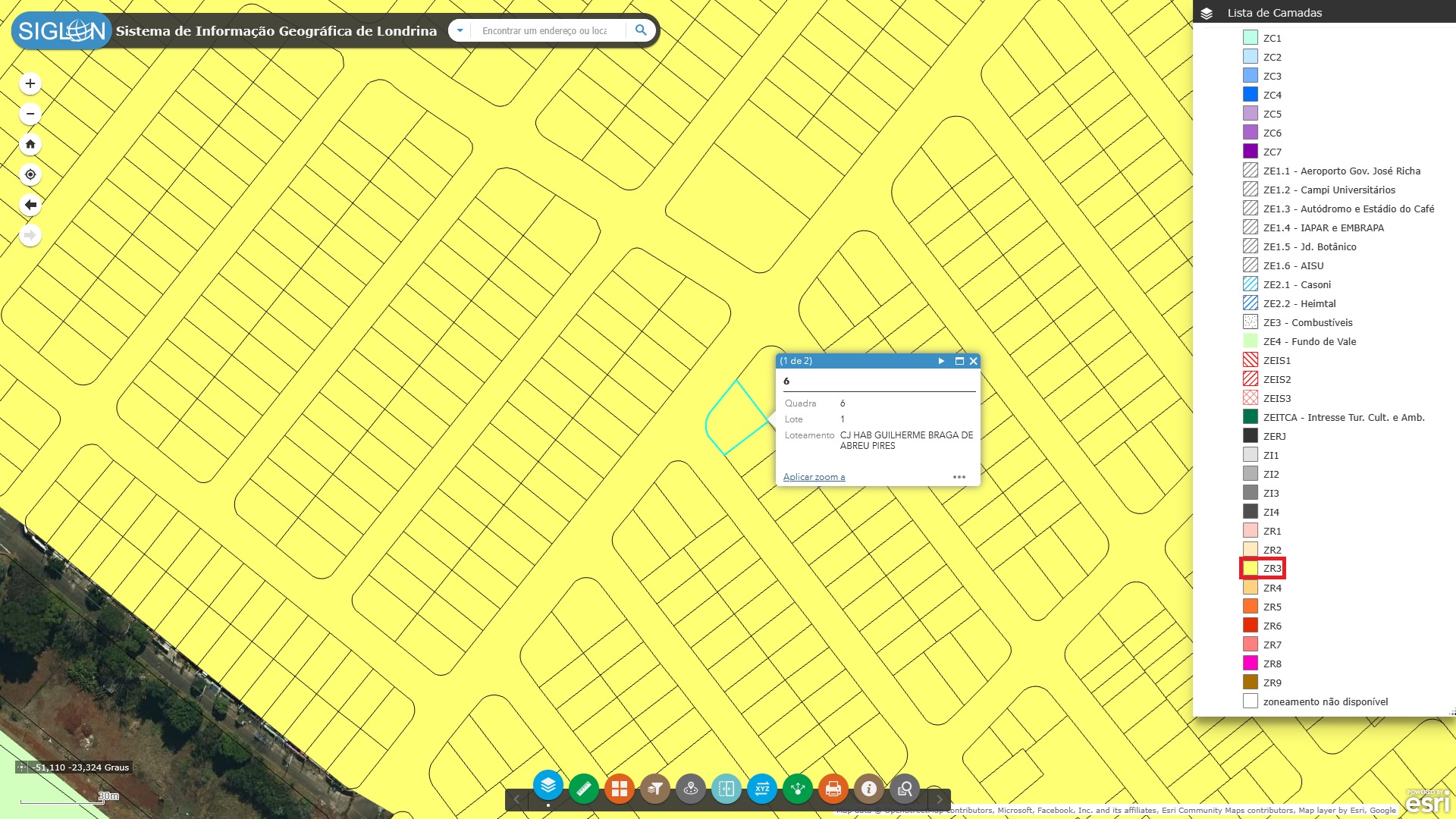
Task: Click the SIGLON logo
Action: coord(61,30)
